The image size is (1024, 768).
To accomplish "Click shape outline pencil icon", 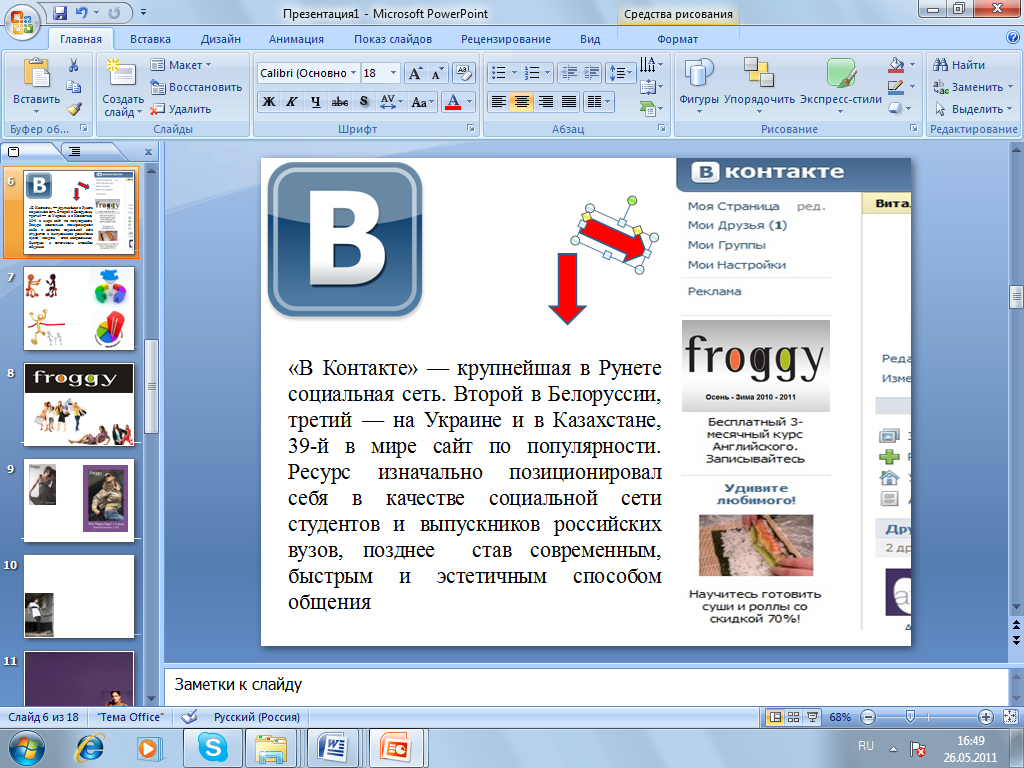I will click(896, 87).
